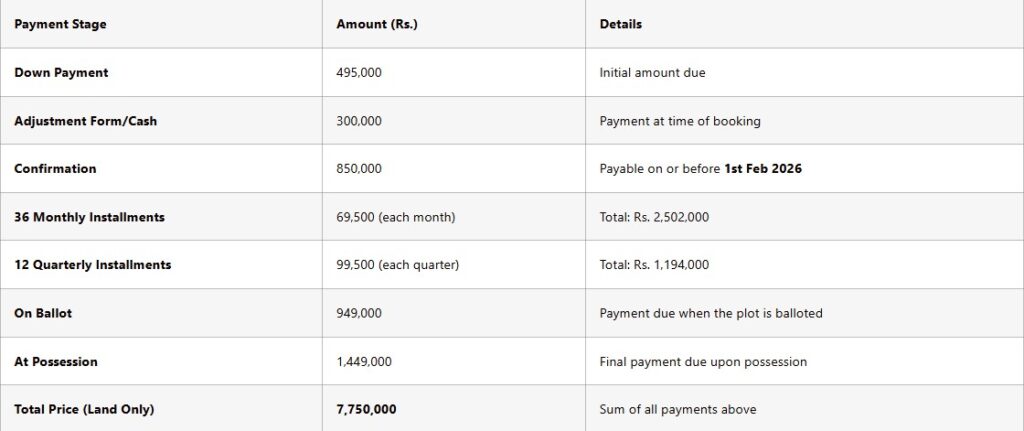Click the 99,500 (each quarter) cell

398,265
